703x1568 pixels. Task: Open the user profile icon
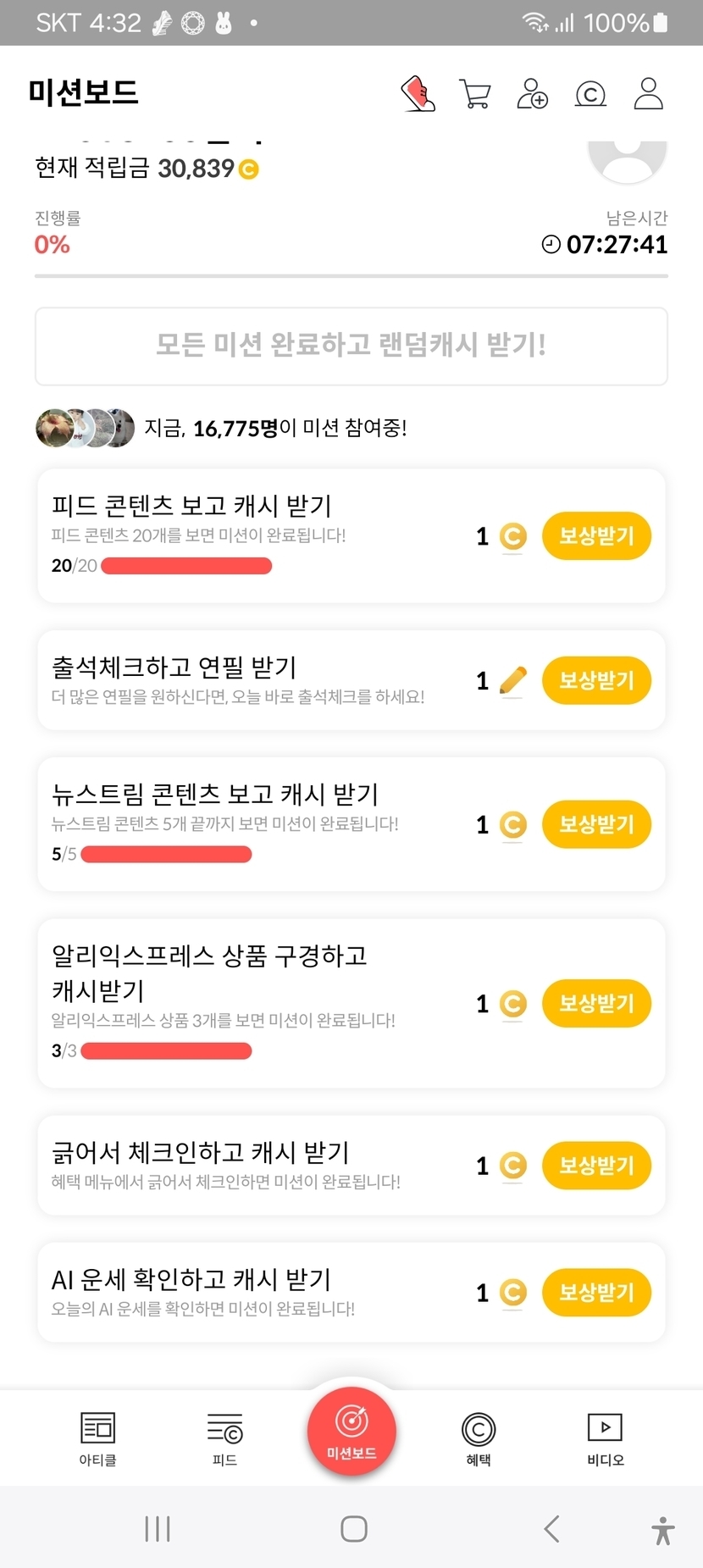pos(649,93)
